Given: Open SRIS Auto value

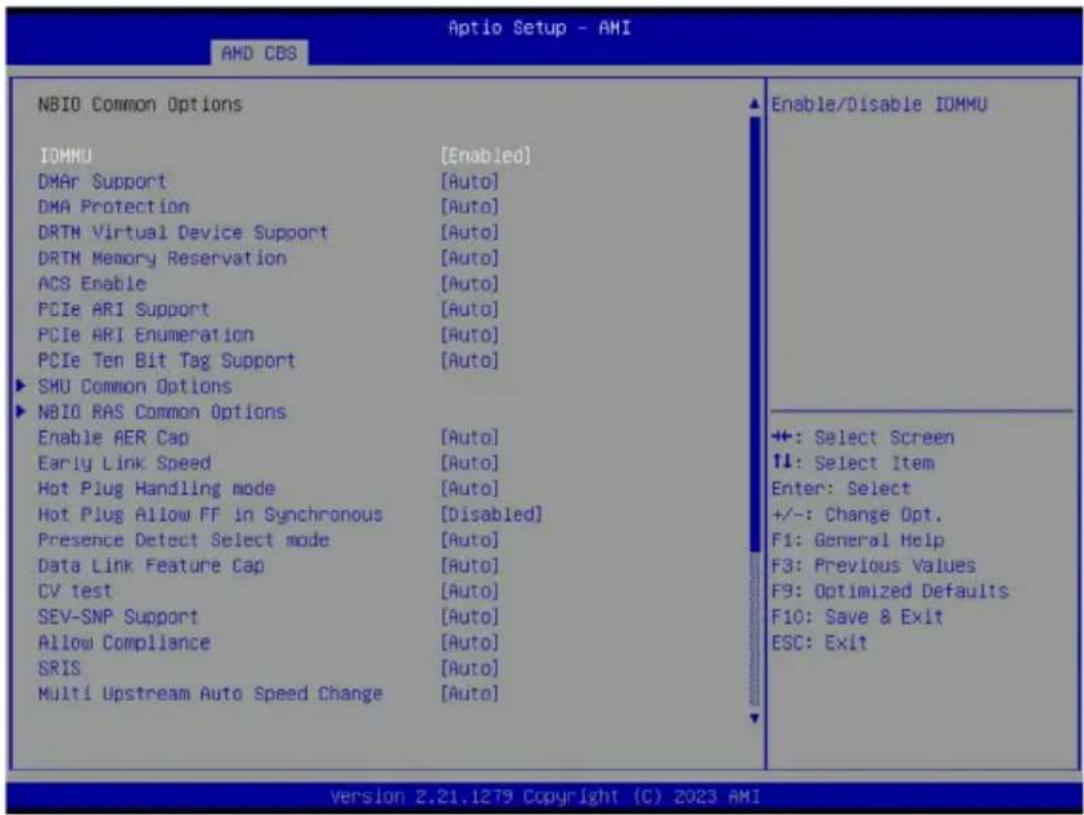Looking at the screenshot, I should [469, 668].
